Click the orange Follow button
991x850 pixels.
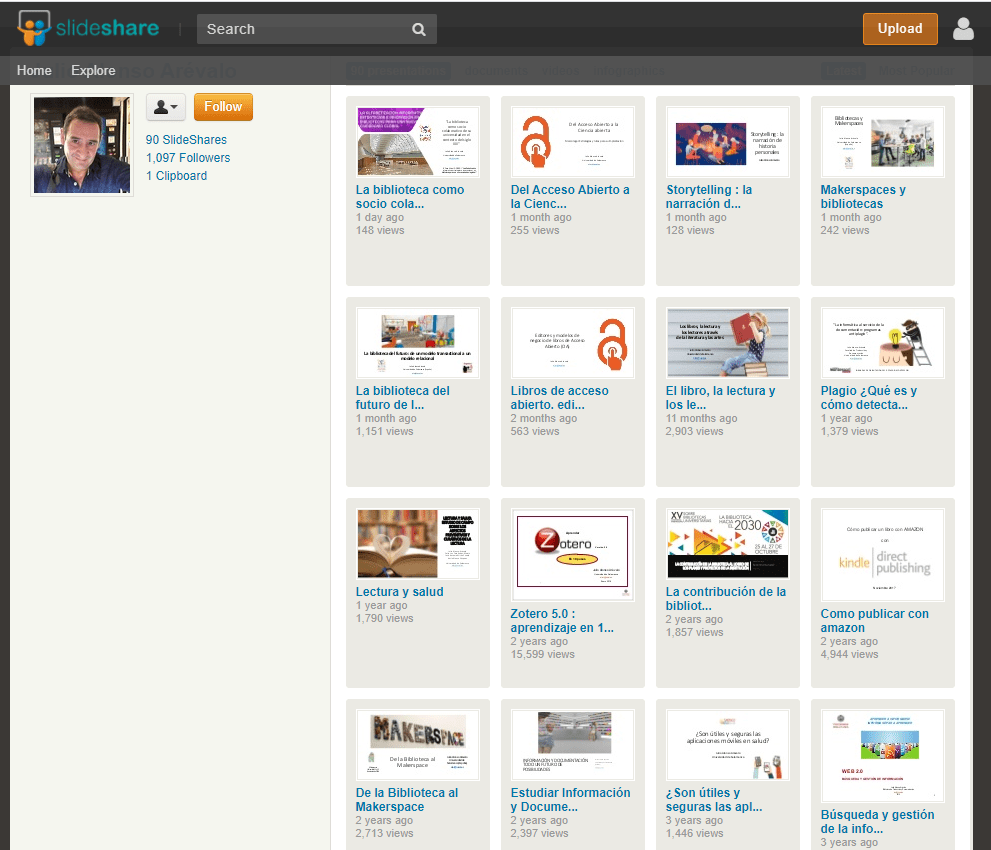point(223,107)
